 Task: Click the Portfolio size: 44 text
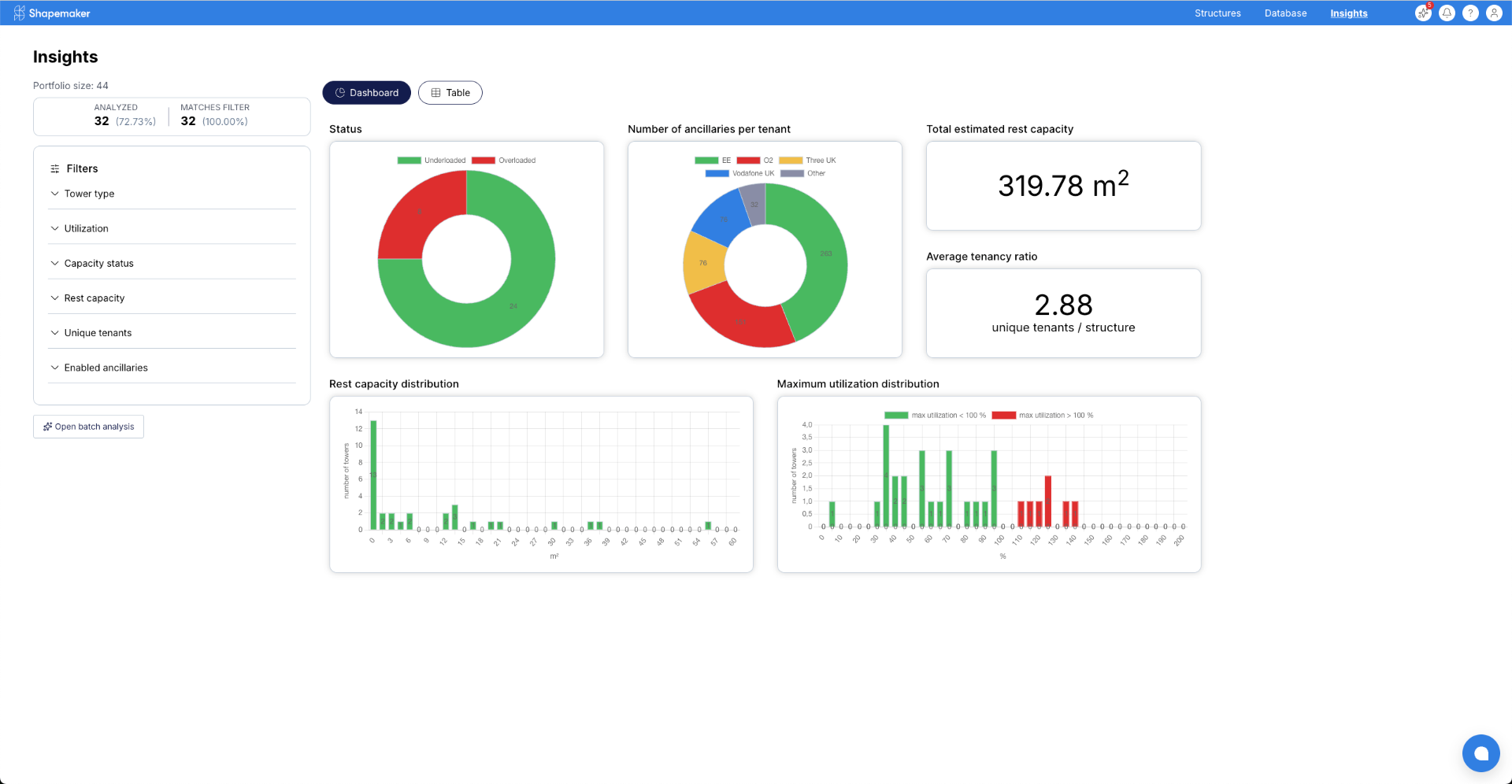(x=71, y=86)
